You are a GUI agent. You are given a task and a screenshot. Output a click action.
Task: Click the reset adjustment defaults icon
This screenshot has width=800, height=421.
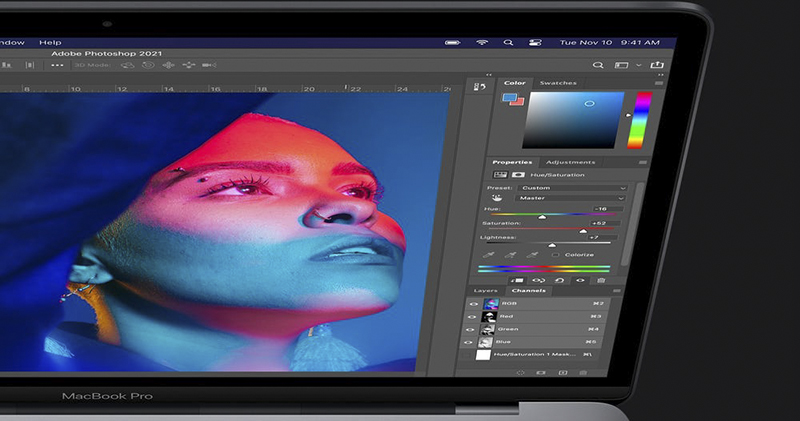[x=559, y=280]
